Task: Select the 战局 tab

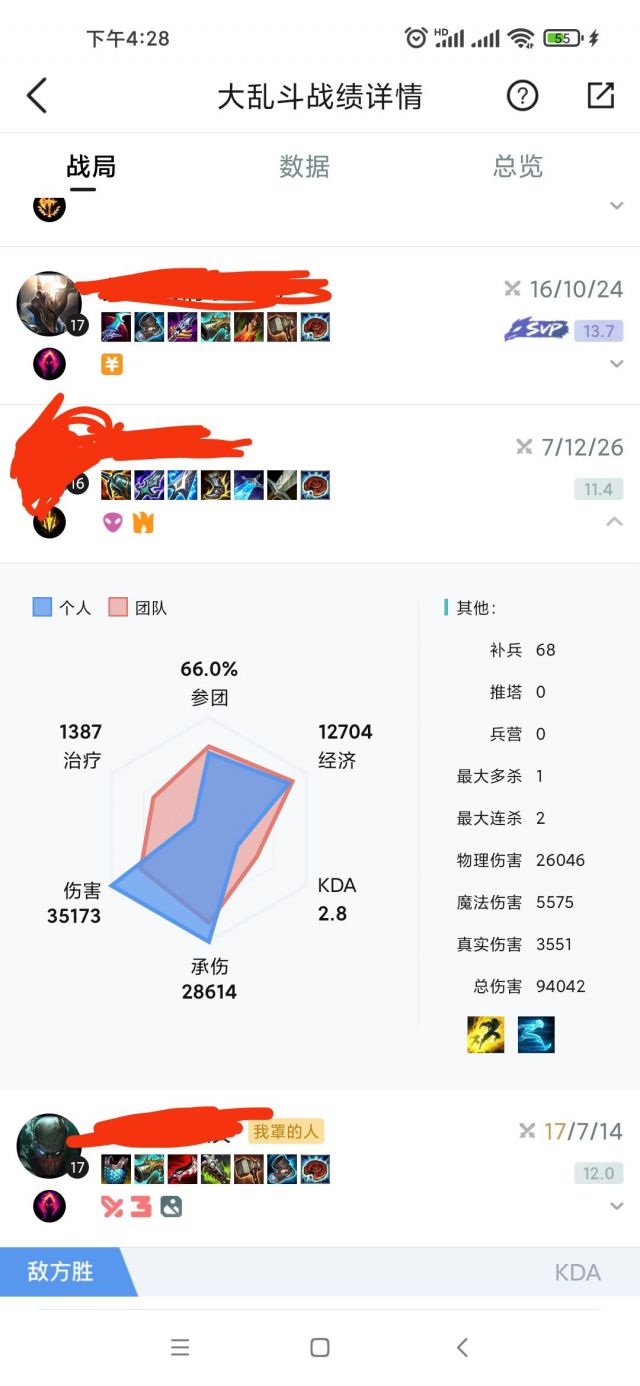Action: coord(91,166)
